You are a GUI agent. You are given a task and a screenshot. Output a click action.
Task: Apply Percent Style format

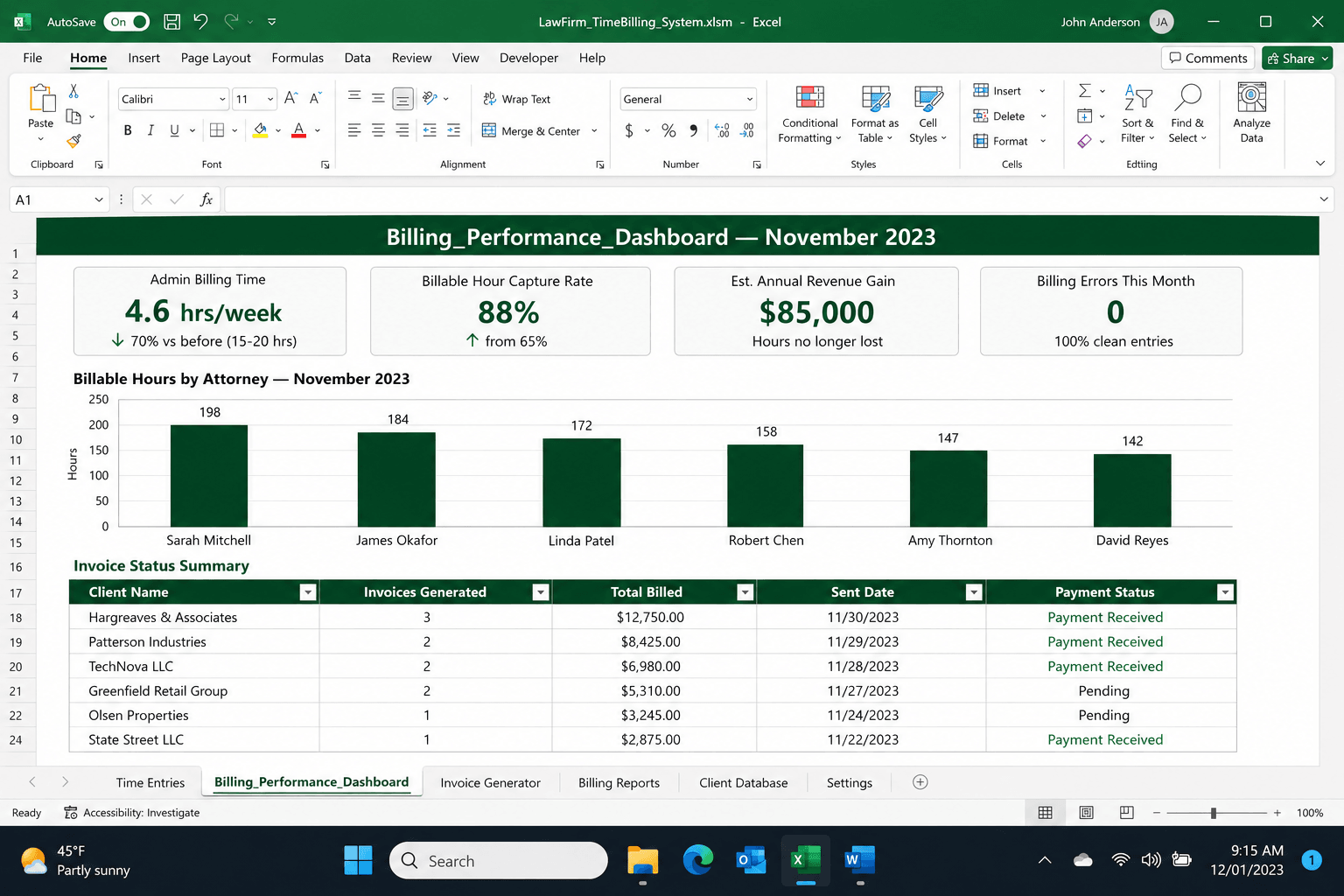pos(668,130)
